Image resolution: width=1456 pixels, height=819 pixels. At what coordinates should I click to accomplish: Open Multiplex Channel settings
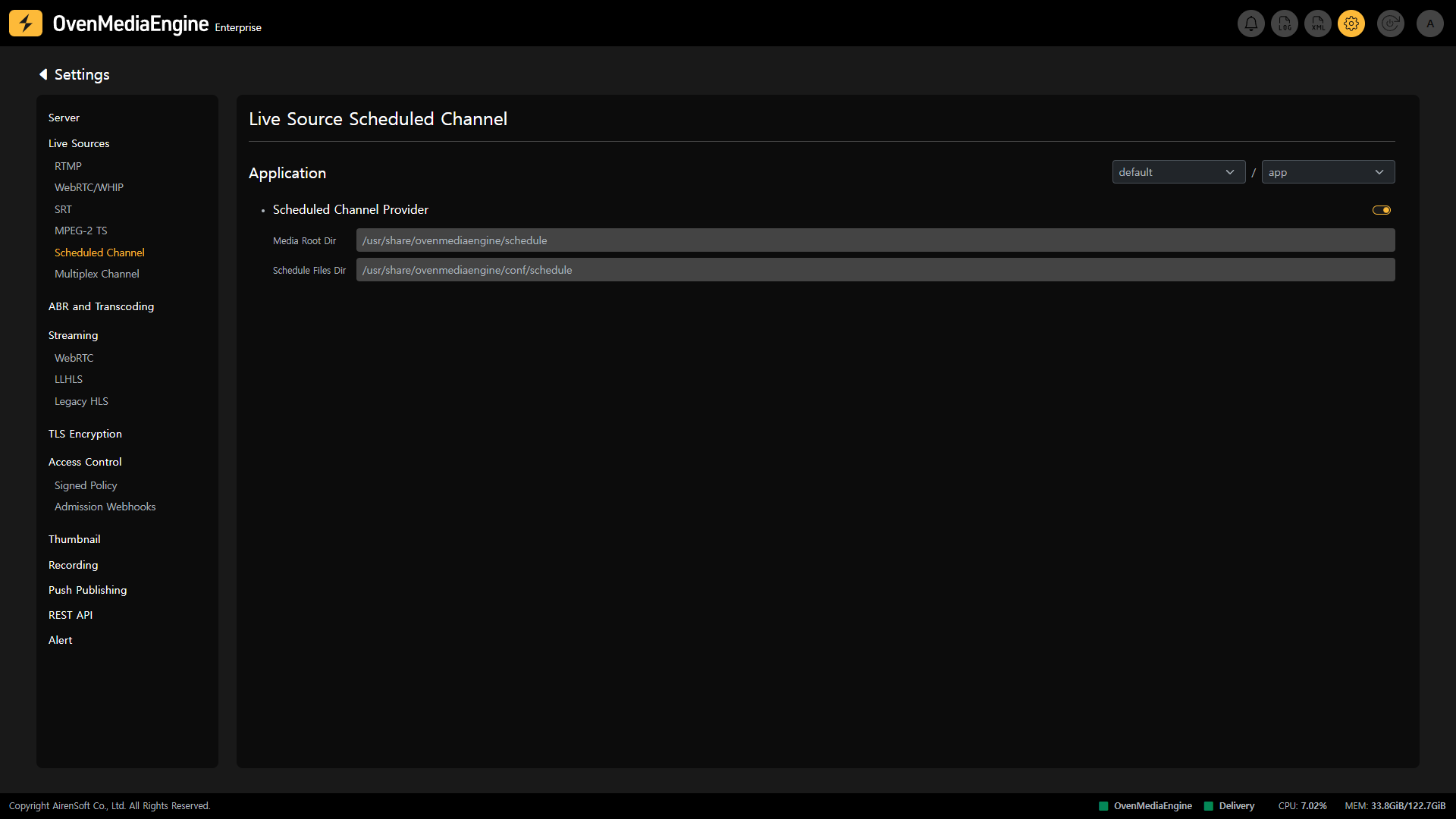click(97, 274)
